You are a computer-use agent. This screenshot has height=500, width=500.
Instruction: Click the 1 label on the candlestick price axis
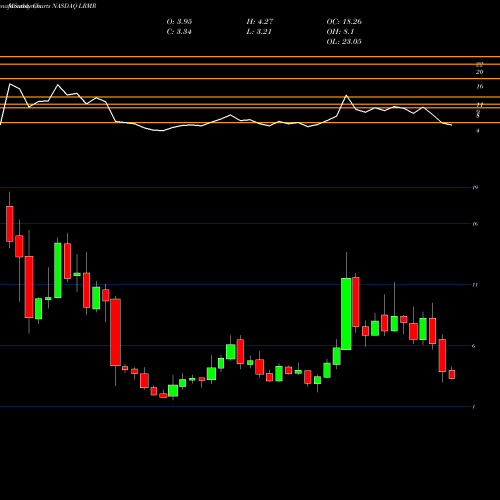pos(474,407)
